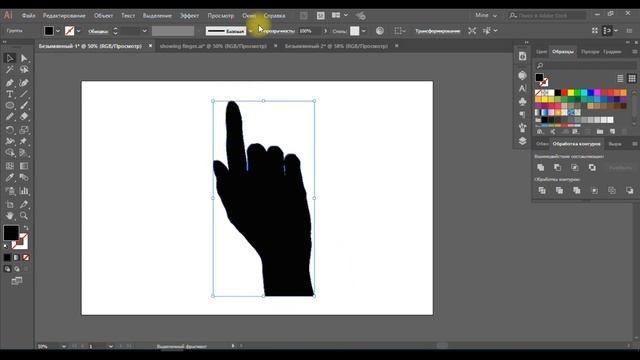Select the Hand tool
This screenshot has width=640, height=360.
click(x=10, y=216)
